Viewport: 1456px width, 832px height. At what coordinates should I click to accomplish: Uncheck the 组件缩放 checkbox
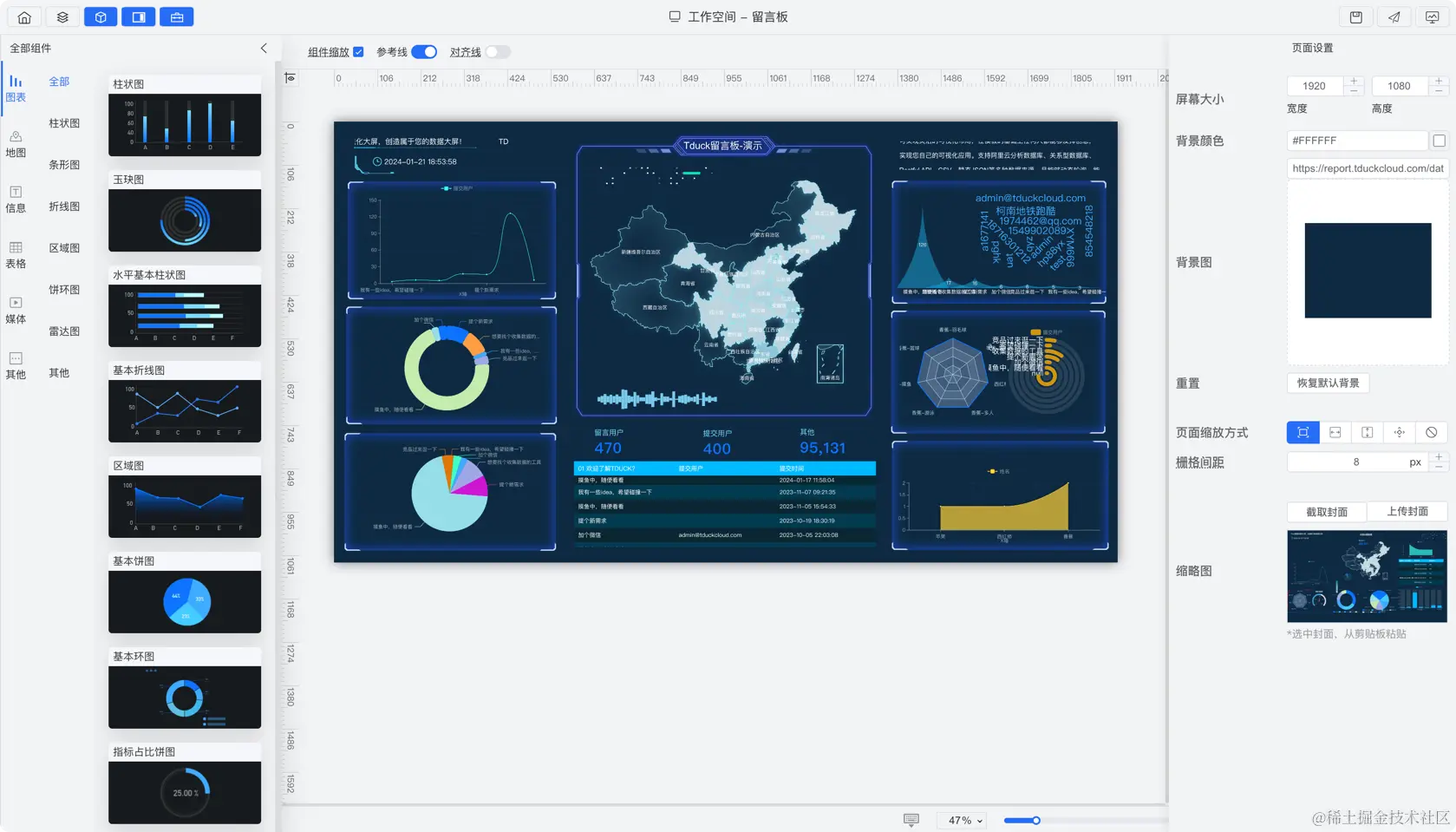358,52
